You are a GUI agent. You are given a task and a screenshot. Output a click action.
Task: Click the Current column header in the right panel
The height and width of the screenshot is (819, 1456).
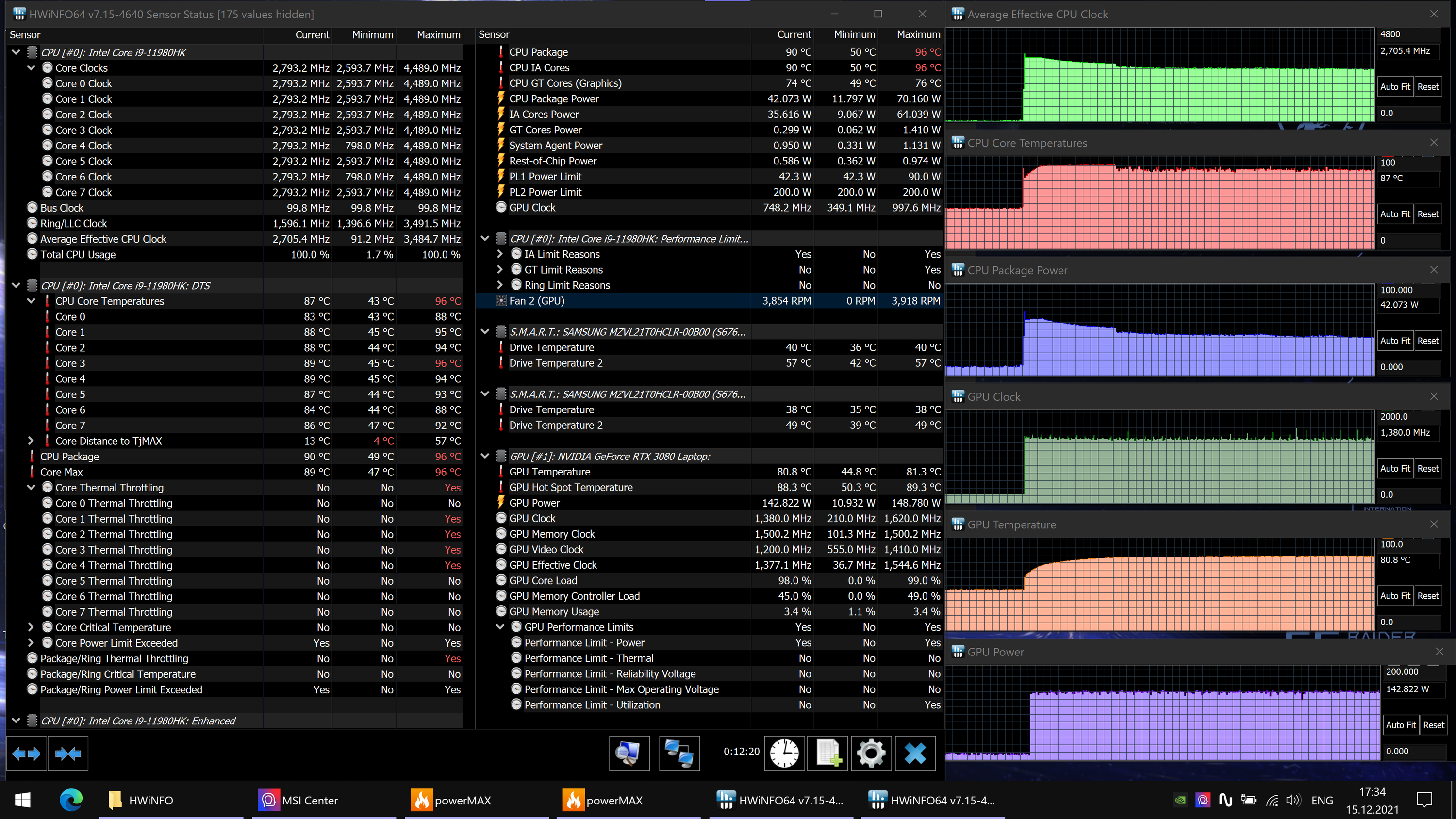tap(794, 35)
